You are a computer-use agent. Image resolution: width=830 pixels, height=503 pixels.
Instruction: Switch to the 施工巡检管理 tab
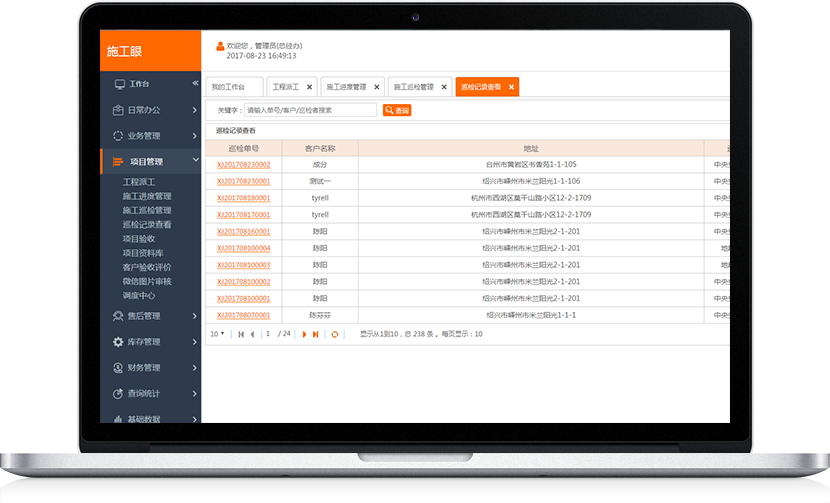[413, 87]
